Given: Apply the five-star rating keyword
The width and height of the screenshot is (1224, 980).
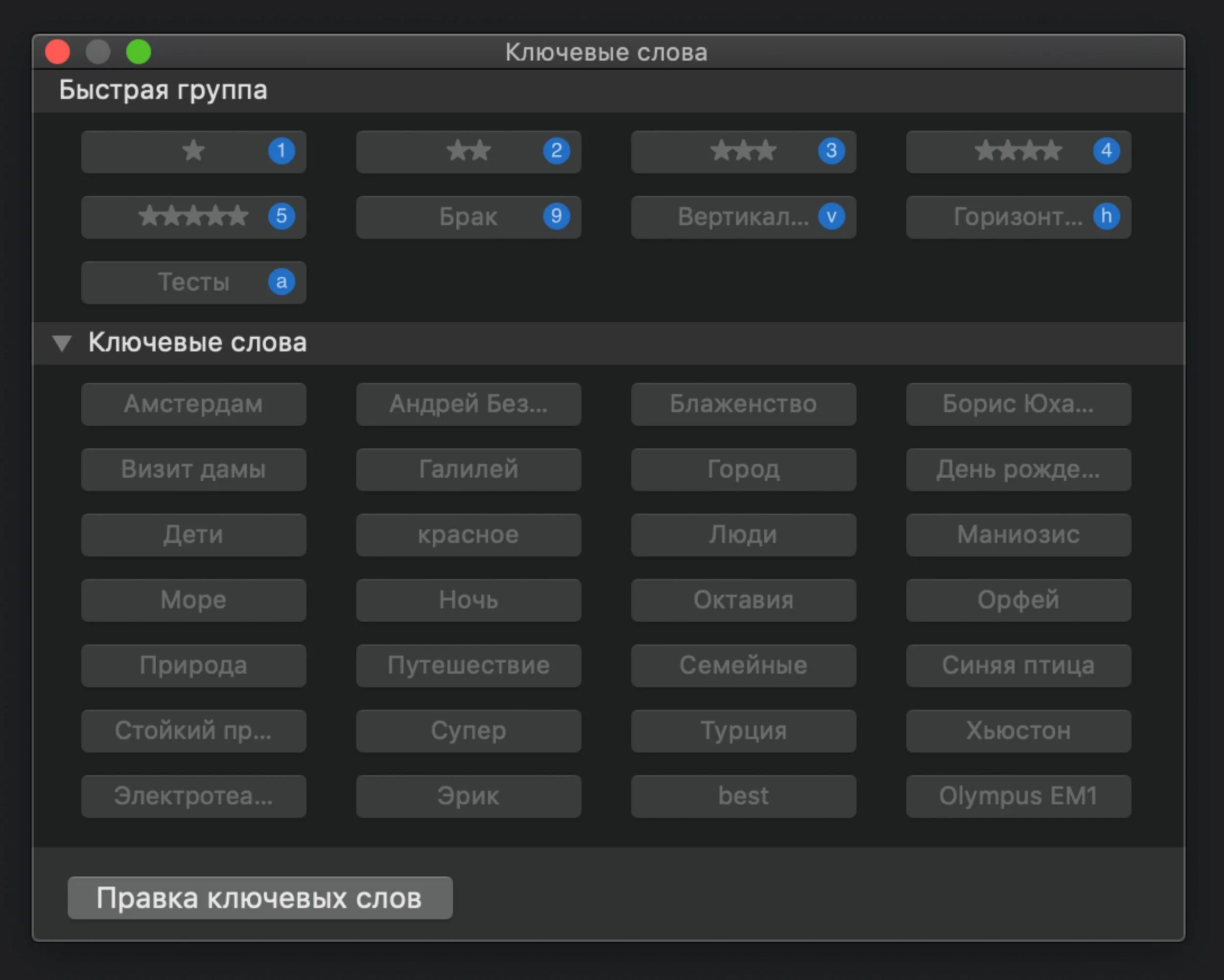Looking at the screenshot, I should pyautogui.click(x=193, y=217).
